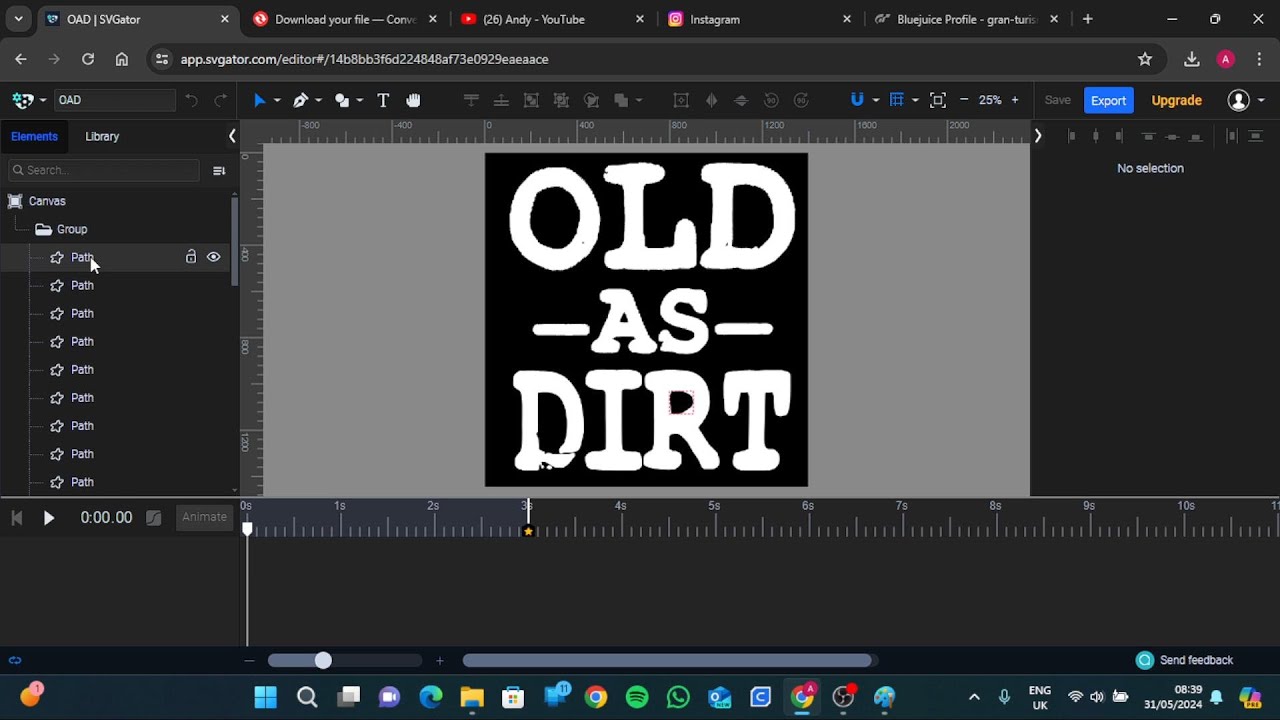This screenshot has width=1280, height=720.
Task: Open File Explorer from the taskbar
Action: 472,697
